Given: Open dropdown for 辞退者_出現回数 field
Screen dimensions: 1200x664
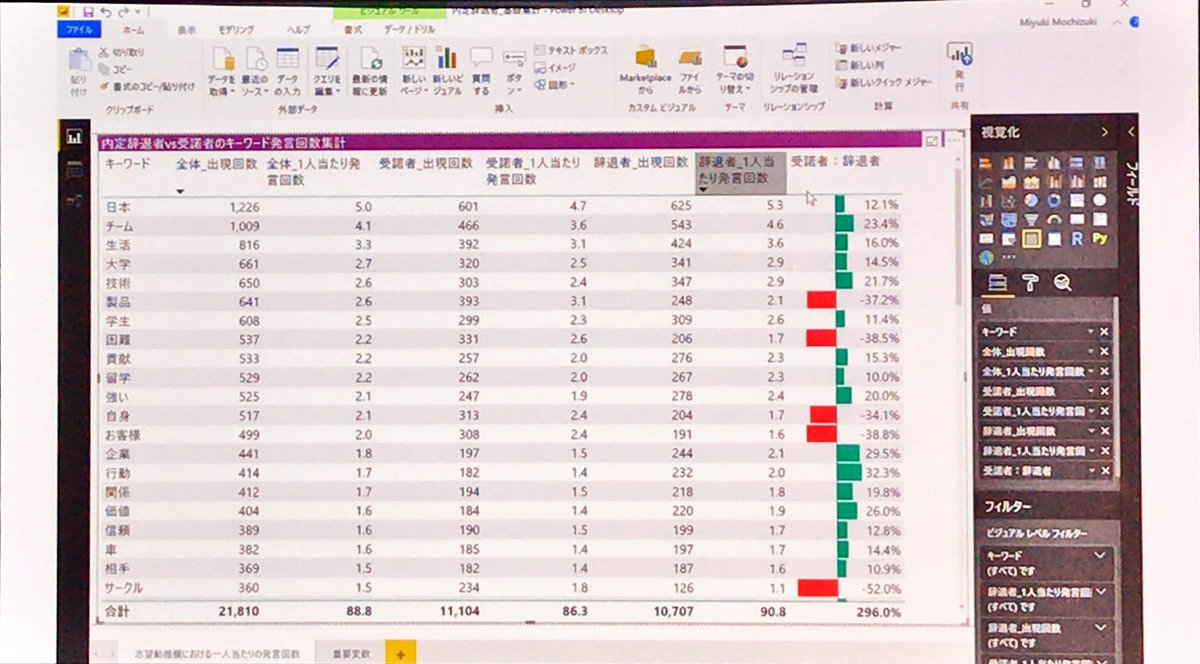Looking at the screenshot, I should coord(1090,431).
